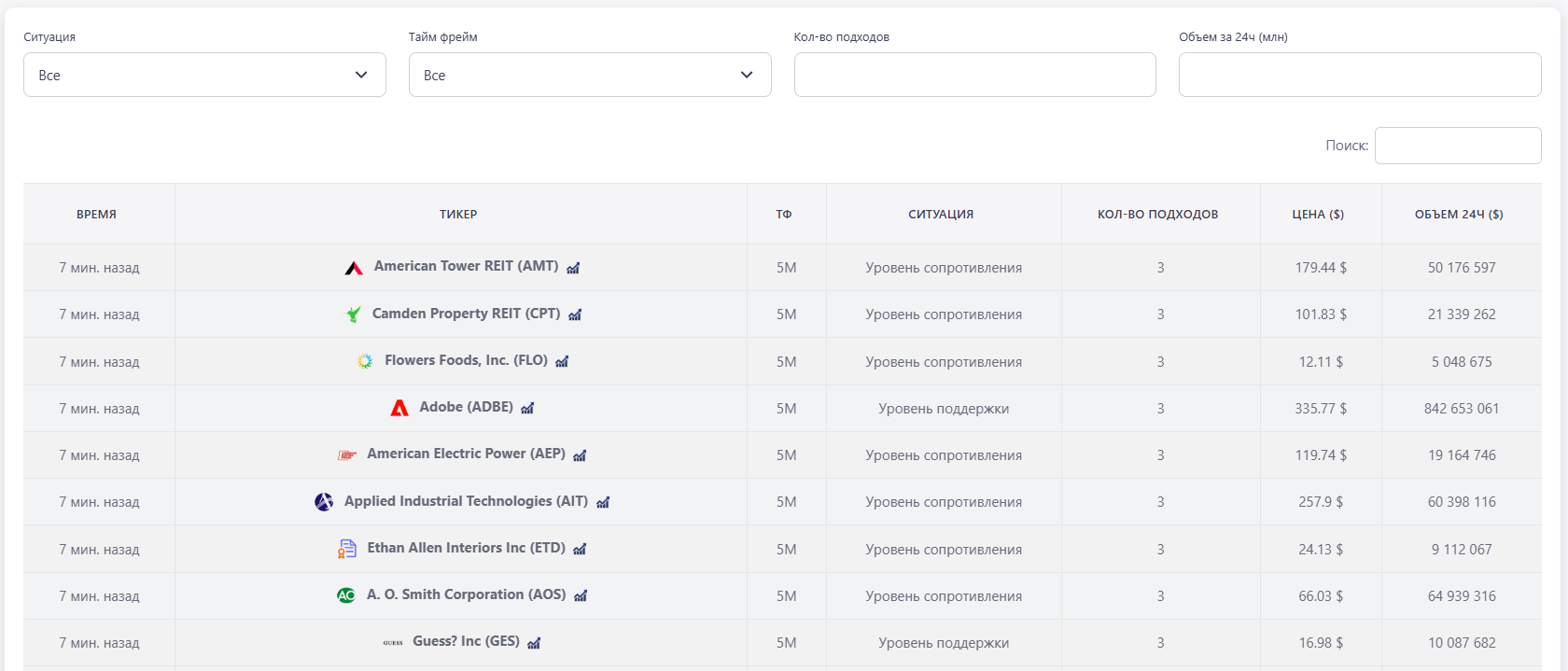Open the Тайм фрейм dropdown

click(590, 75)
